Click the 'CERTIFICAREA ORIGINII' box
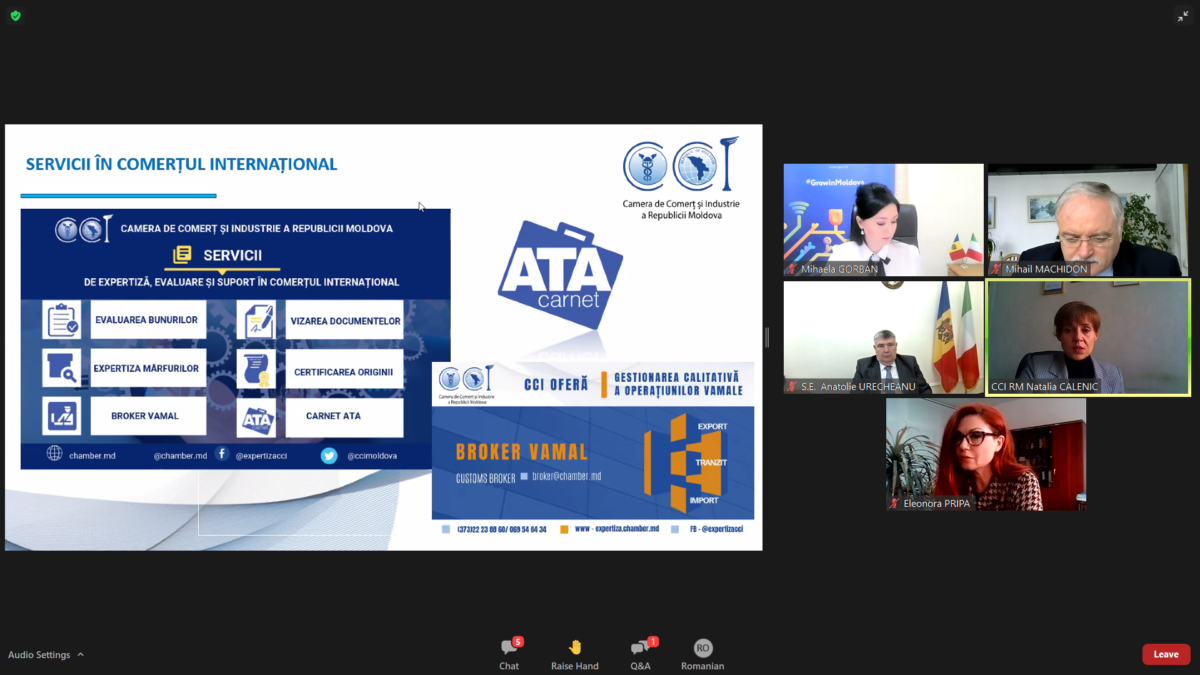 [345, 371]
